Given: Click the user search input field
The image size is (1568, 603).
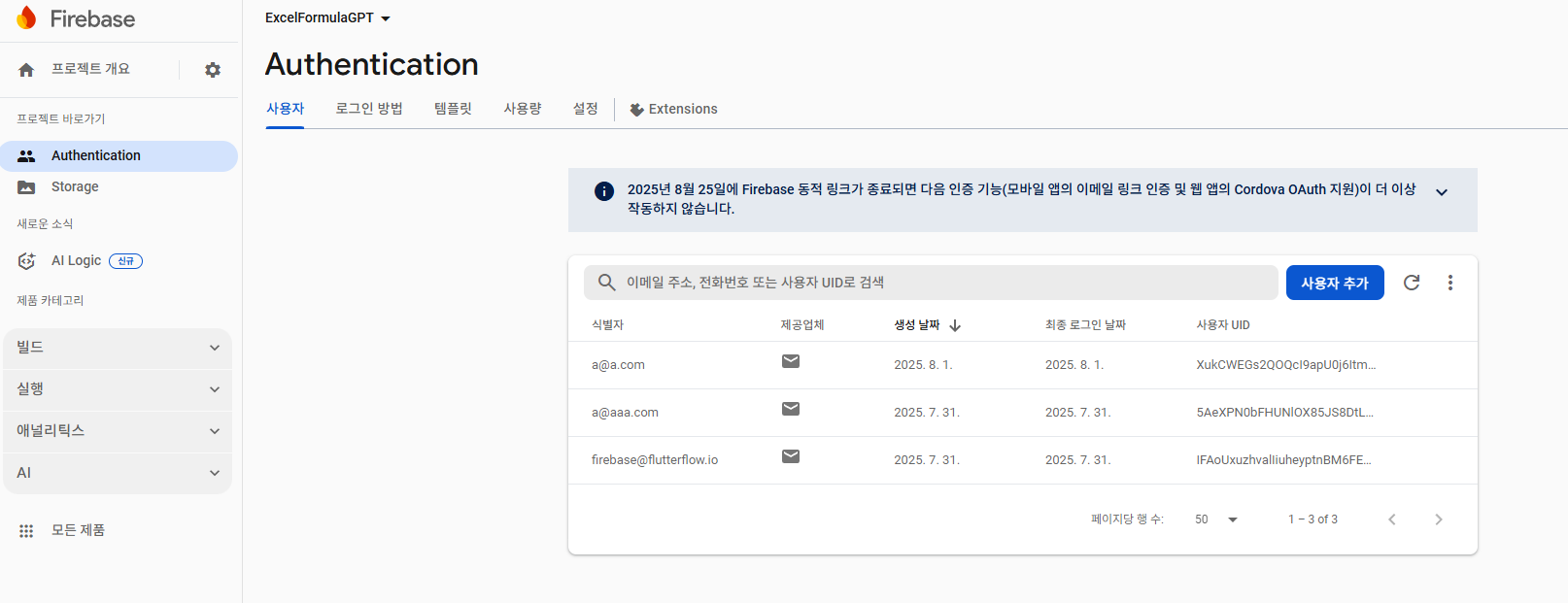Looking at the screenshot, I should tap(931, 283).
